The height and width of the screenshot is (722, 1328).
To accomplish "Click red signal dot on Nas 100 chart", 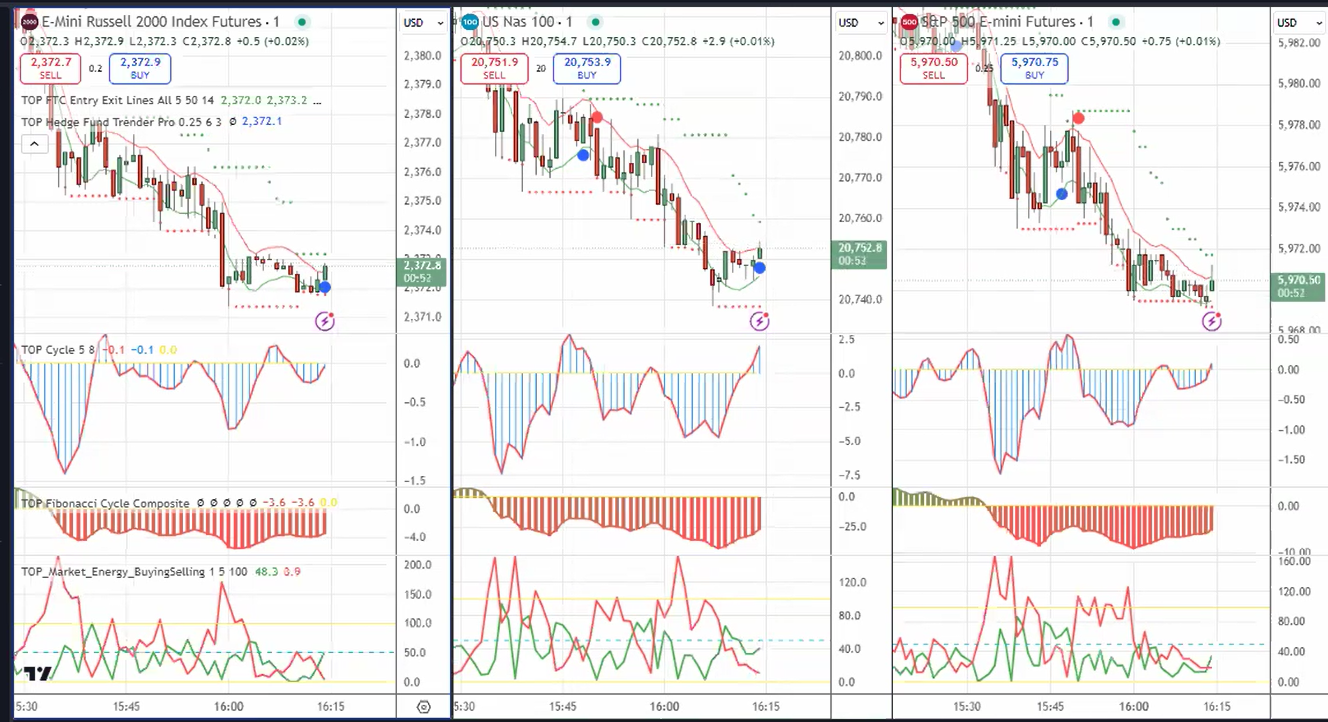I will point(597,117).
